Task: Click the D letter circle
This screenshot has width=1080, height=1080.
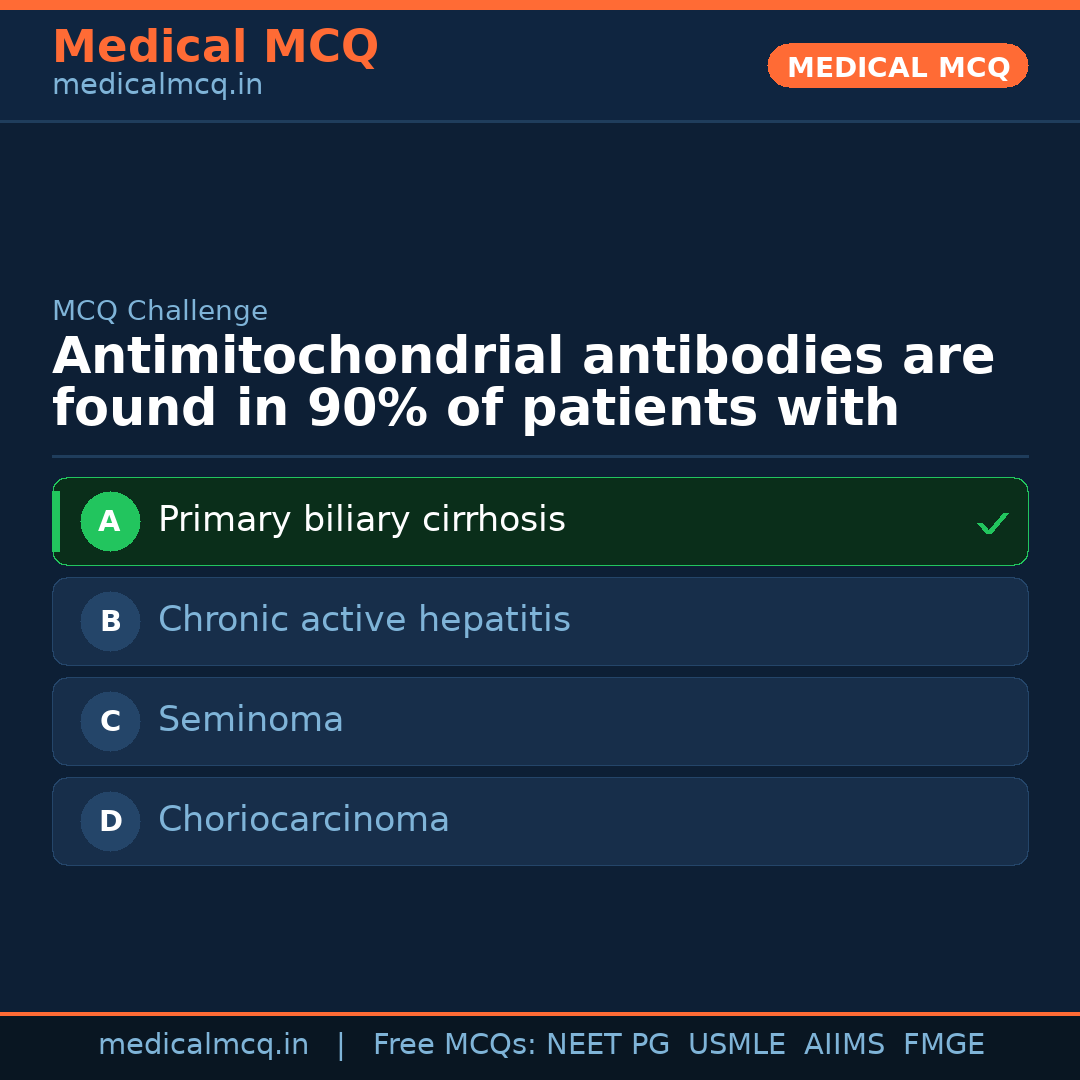Action: [110, 821]
